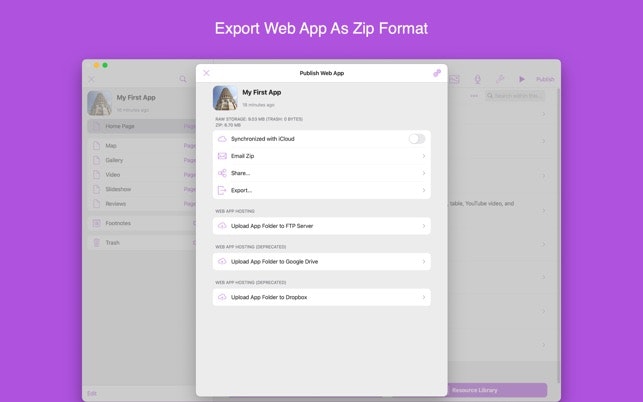Select the Reviews page in sidebar
Viewport: 643px width, 402px height.
point(141,204)
